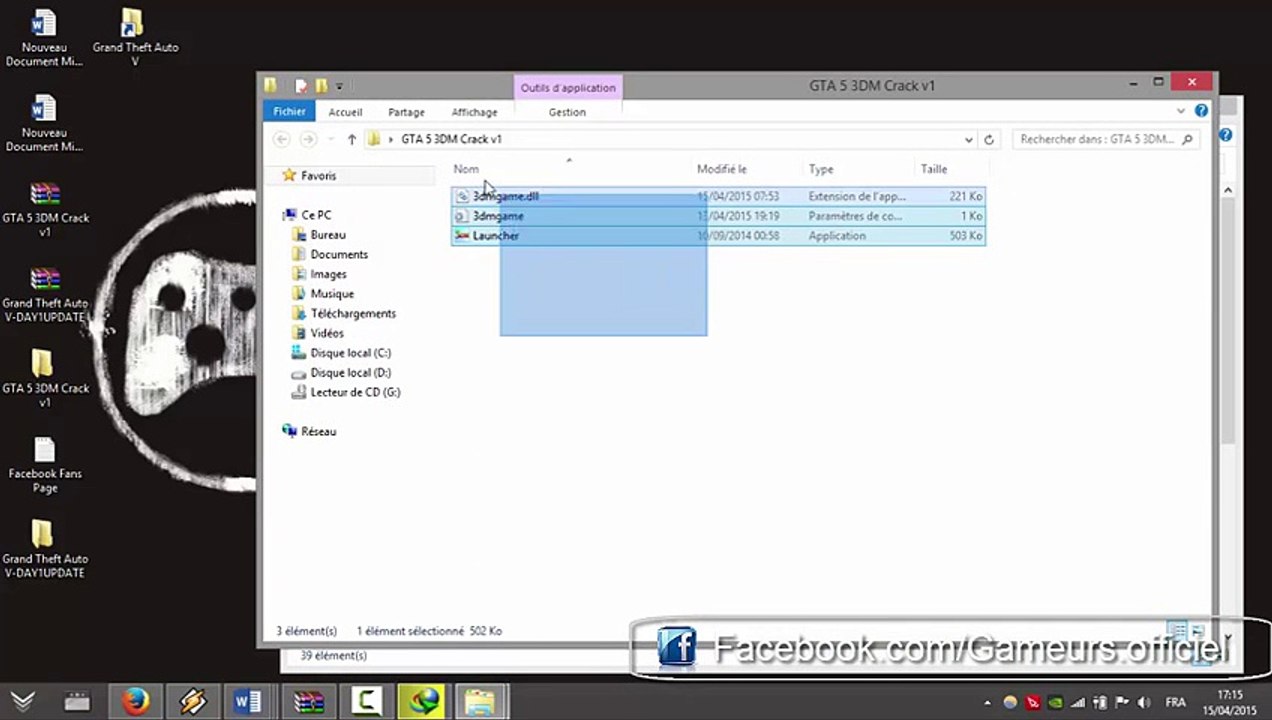
Task: Open Disque local (C:)
Action: coord(350,353)
